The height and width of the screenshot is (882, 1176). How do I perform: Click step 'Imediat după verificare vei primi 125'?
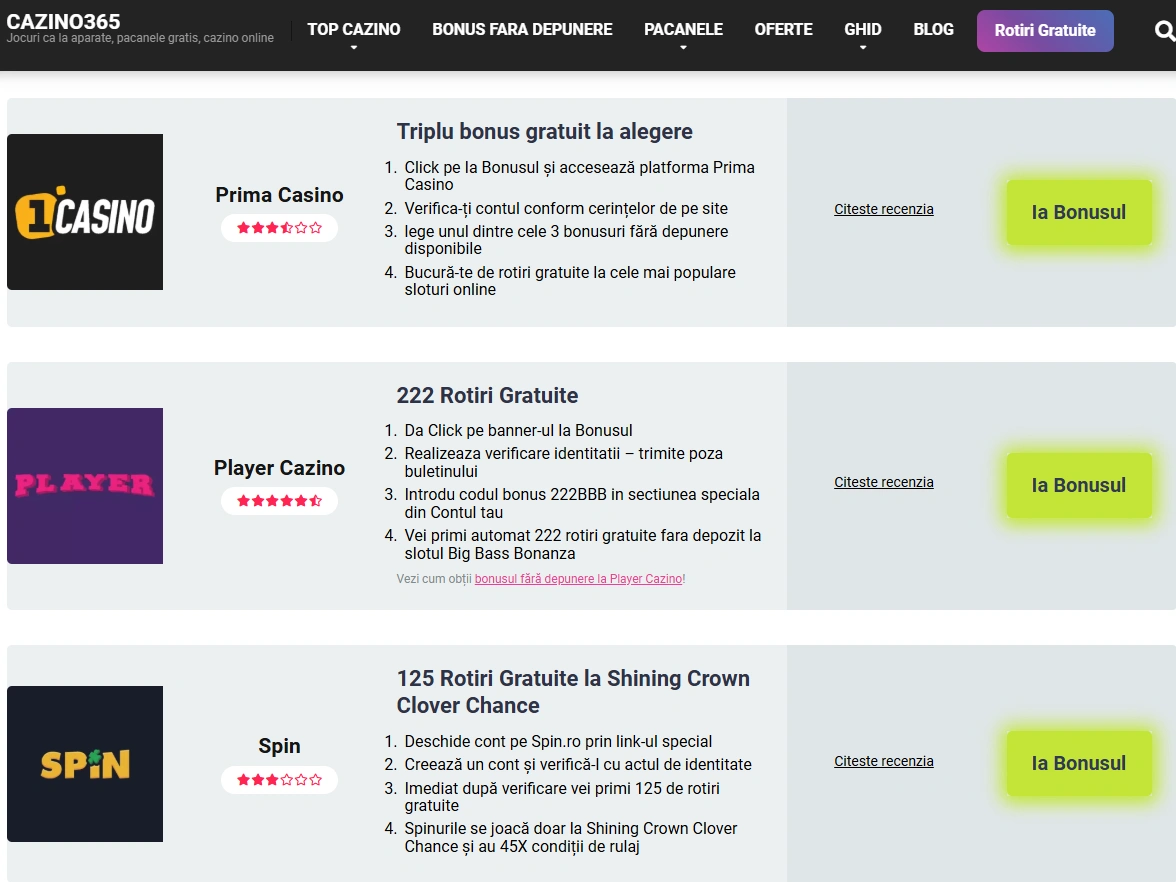(562, 796)
